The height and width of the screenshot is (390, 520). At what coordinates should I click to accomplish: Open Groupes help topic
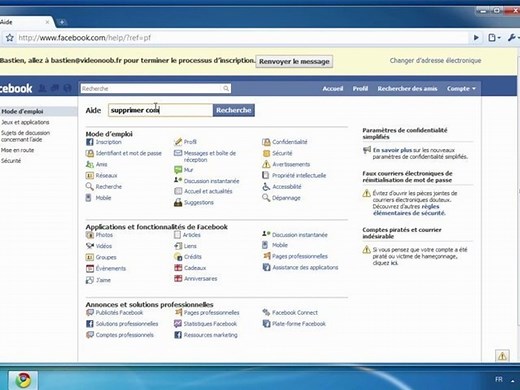pos(106,257)
